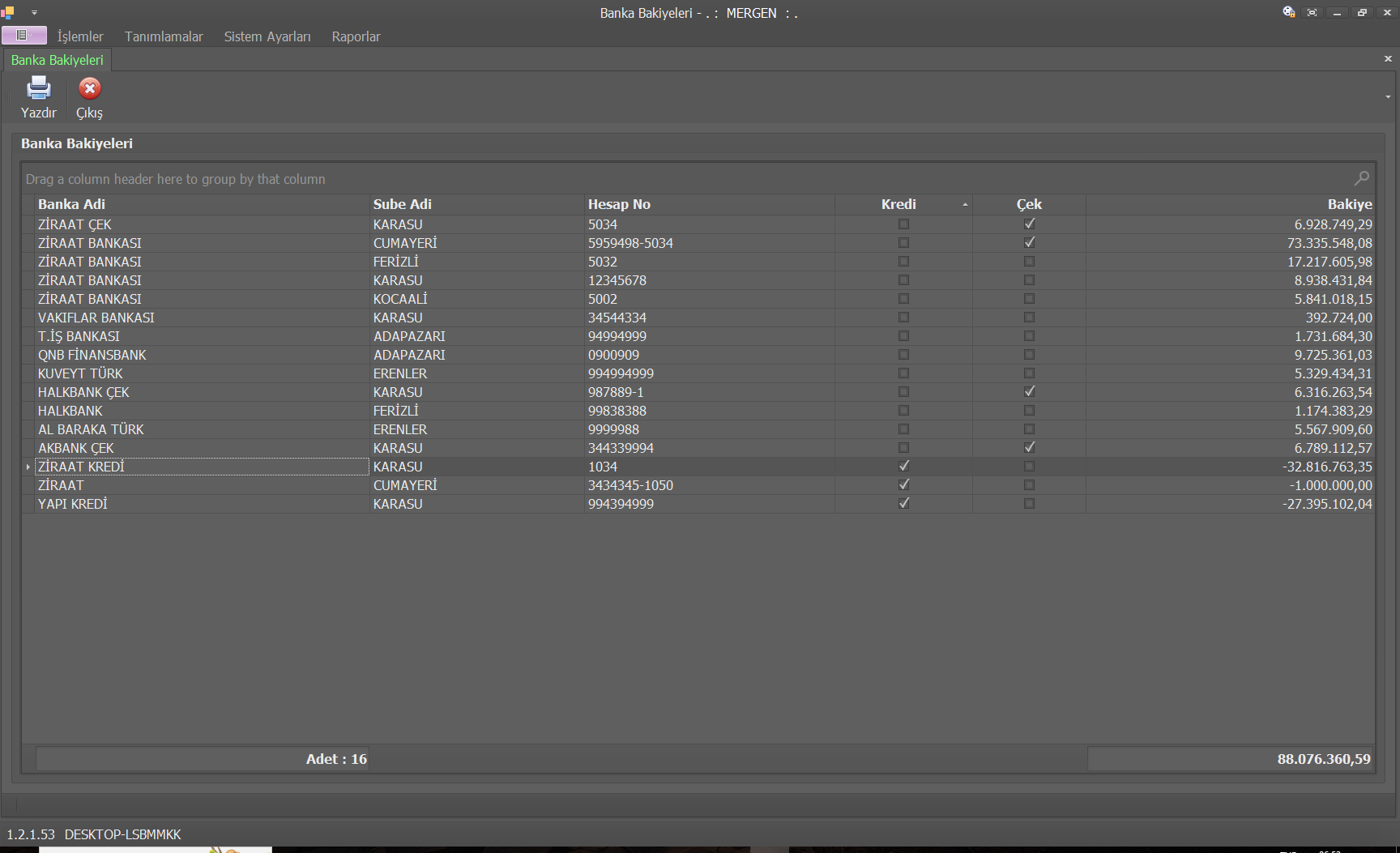Click the colored squares app logo icon
The width and height of the screenshot is (1400, 853).
[8, 12]
